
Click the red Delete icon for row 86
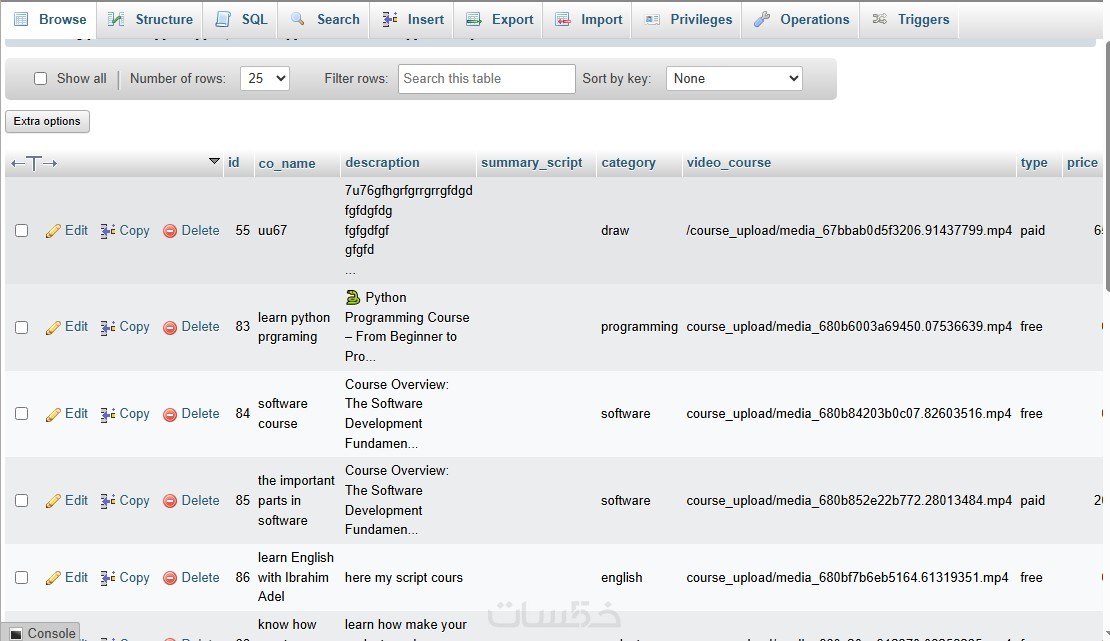click(x=170, y=578)
